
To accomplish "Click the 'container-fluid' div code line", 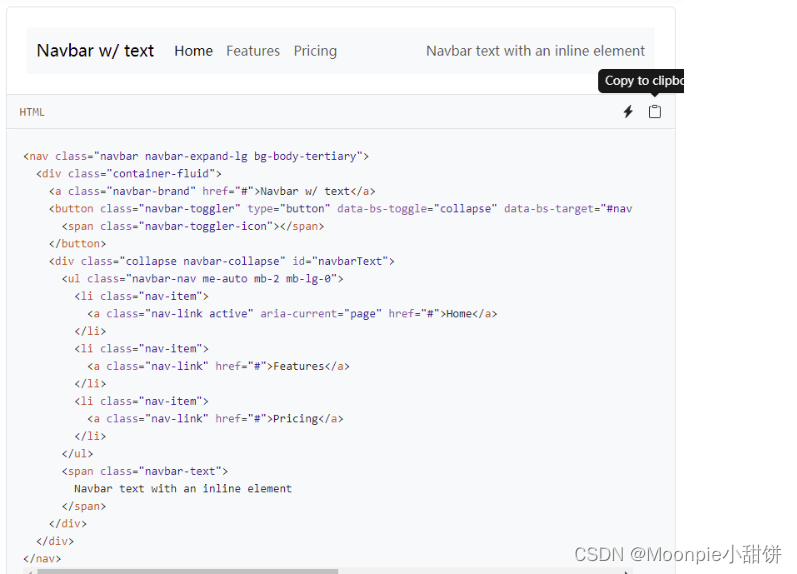I will pyautogui.click(x=129, y=173).
